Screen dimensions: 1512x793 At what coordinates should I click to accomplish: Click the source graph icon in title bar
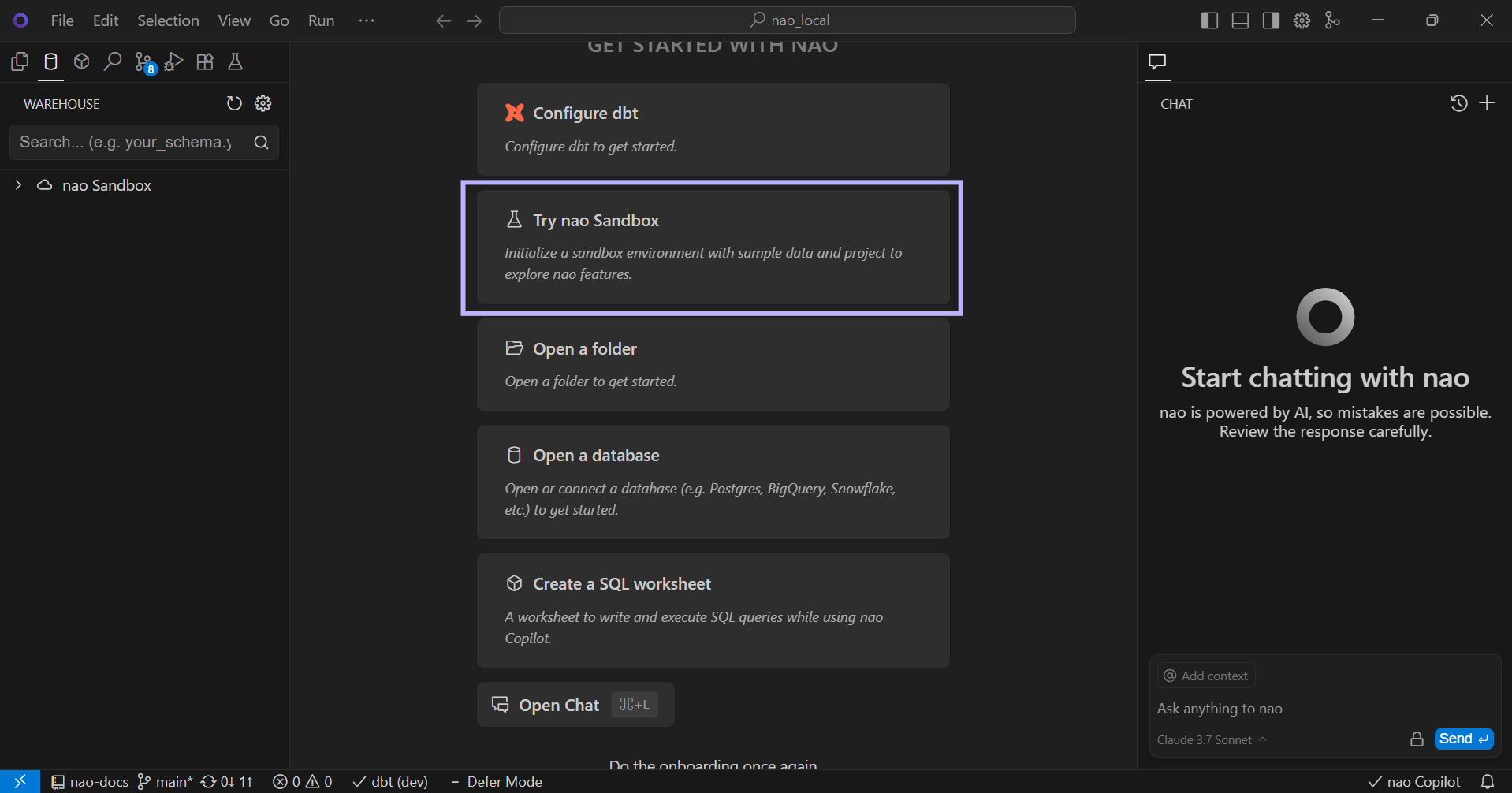tap(1332, 20)
